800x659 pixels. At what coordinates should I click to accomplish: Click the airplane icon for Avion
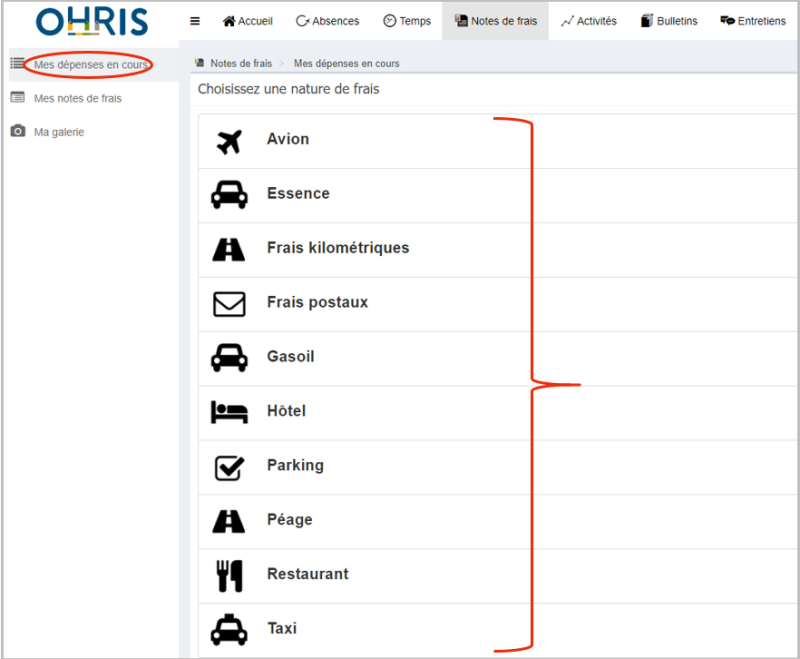click(229, 142)
